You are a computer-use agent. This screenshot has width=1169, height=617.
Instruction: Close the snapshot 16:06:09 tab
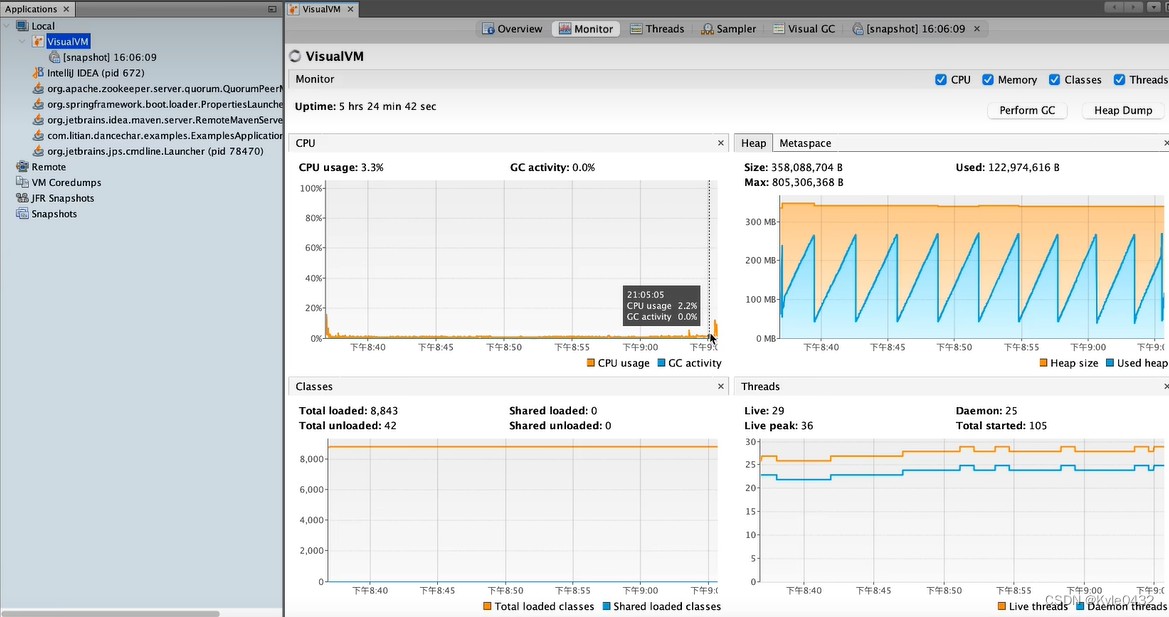pos(977,29)
